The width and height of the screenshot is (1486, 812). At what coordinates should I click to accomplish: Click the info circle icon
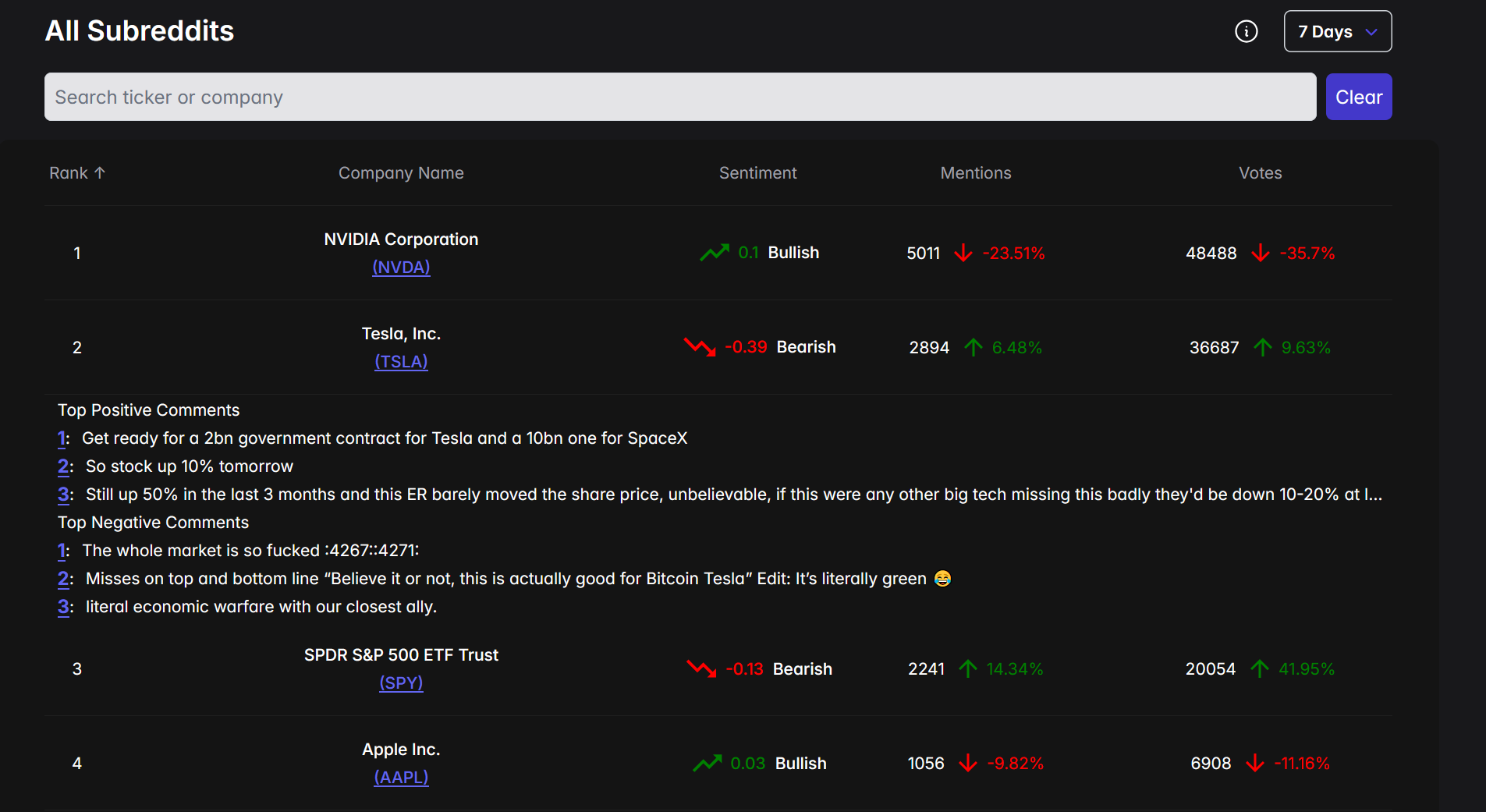[x=1247, y=31]
